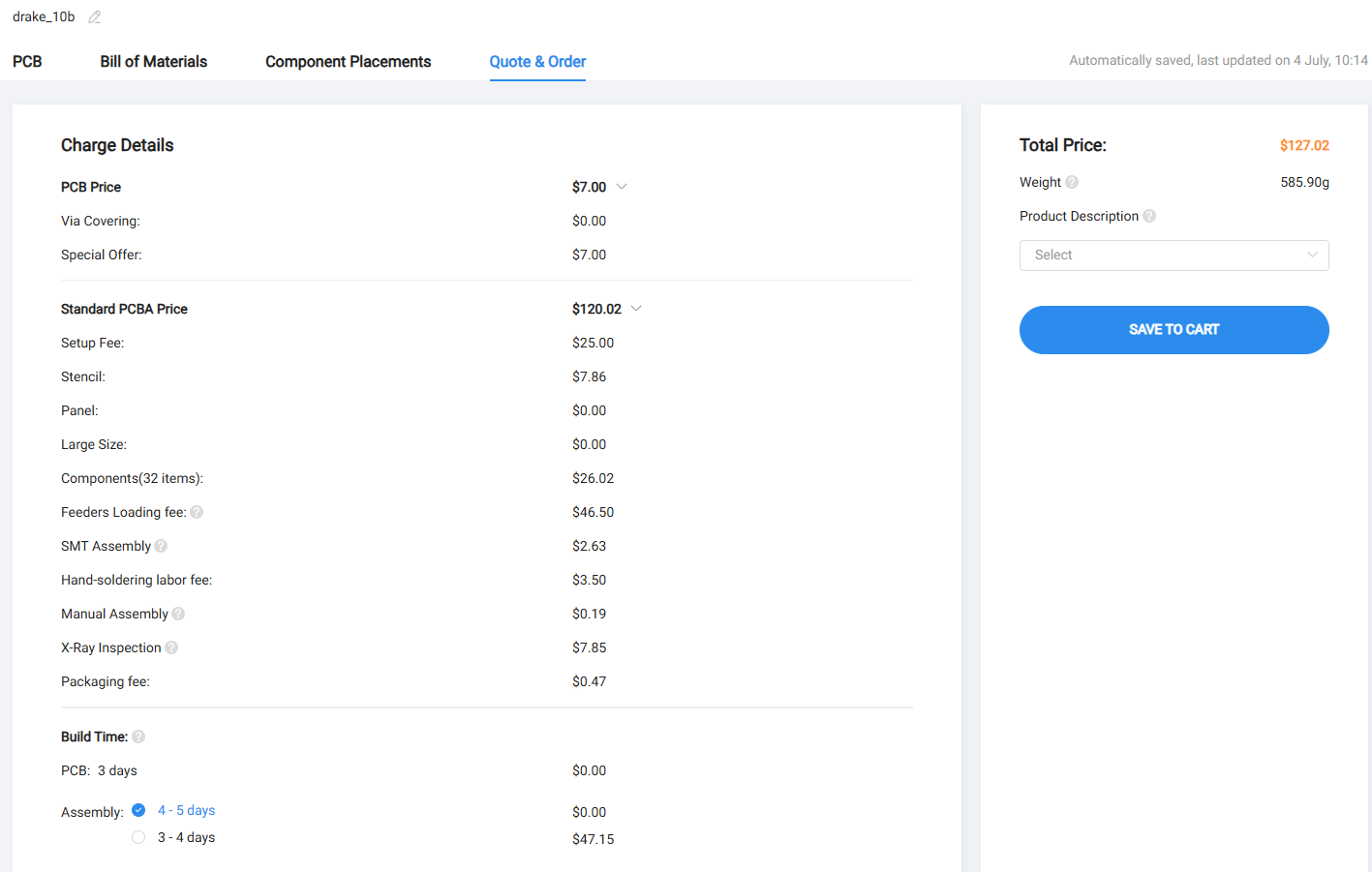Click help icon next to Feeders Loading fee
The width and height of the screenshot is (1372, 872).
(197, 512)
